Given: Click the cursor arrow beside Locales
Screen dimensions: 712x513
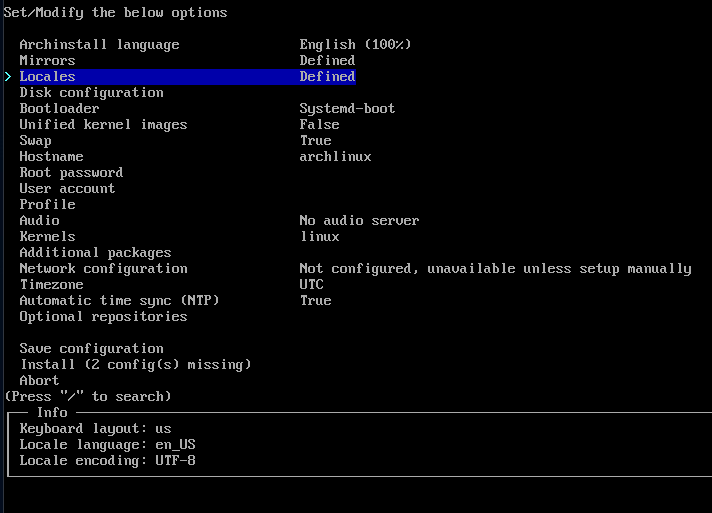Looking at the screenshot, I should 8,77.
